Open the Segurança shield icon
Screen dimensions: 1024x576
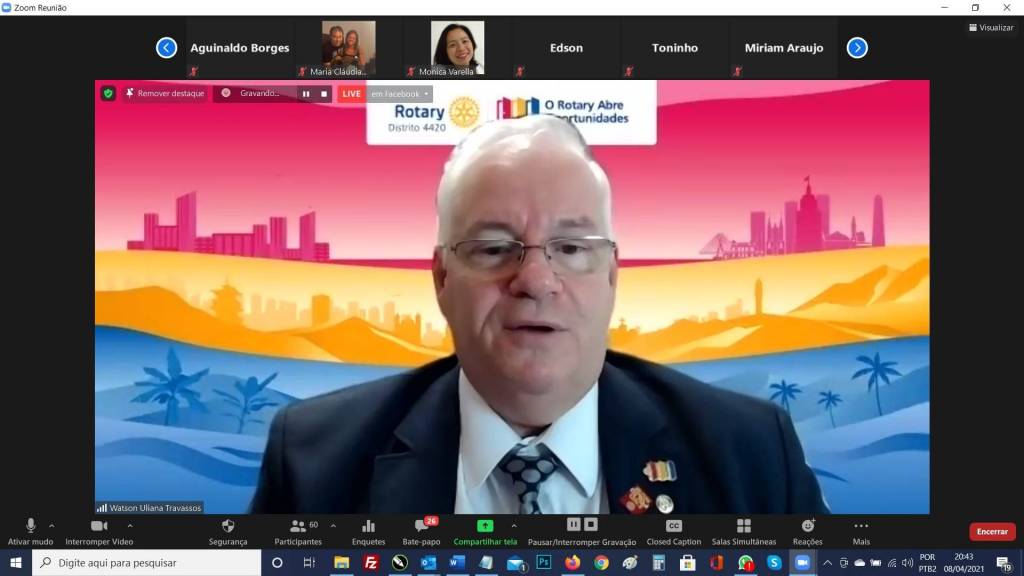tap(228, 527)
